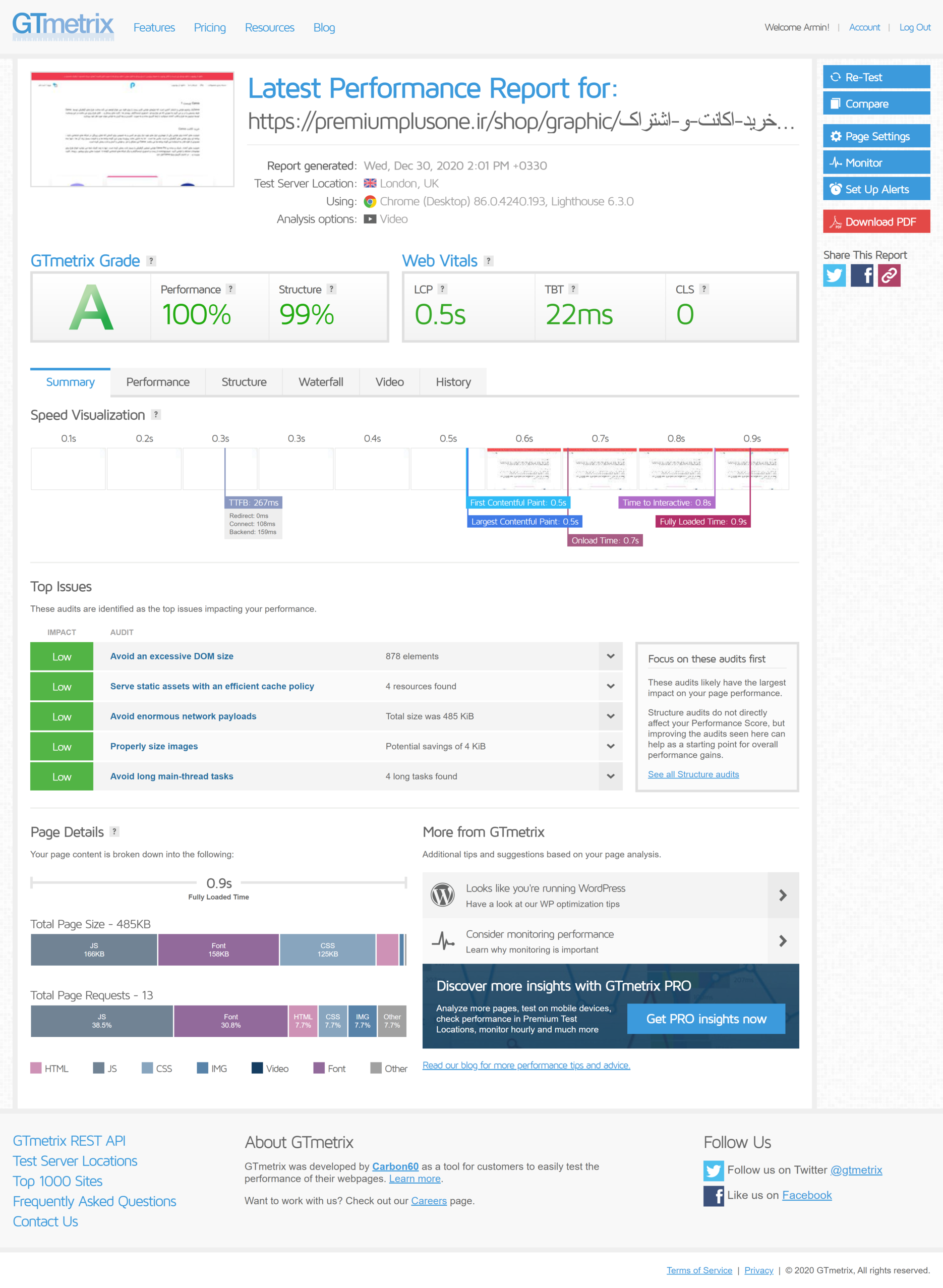Click Fully Loaded Time: 0.9s marker
Image resolution: width=943 pixels, height=1288 pixels.
(702, 521)
